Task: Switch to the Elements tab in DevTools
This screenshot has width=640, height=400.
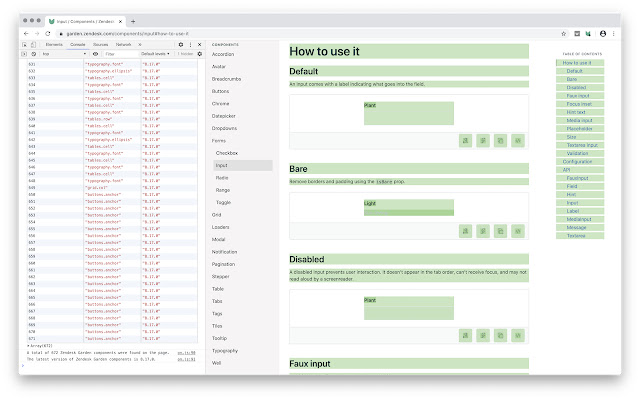Action: [54, 44]
